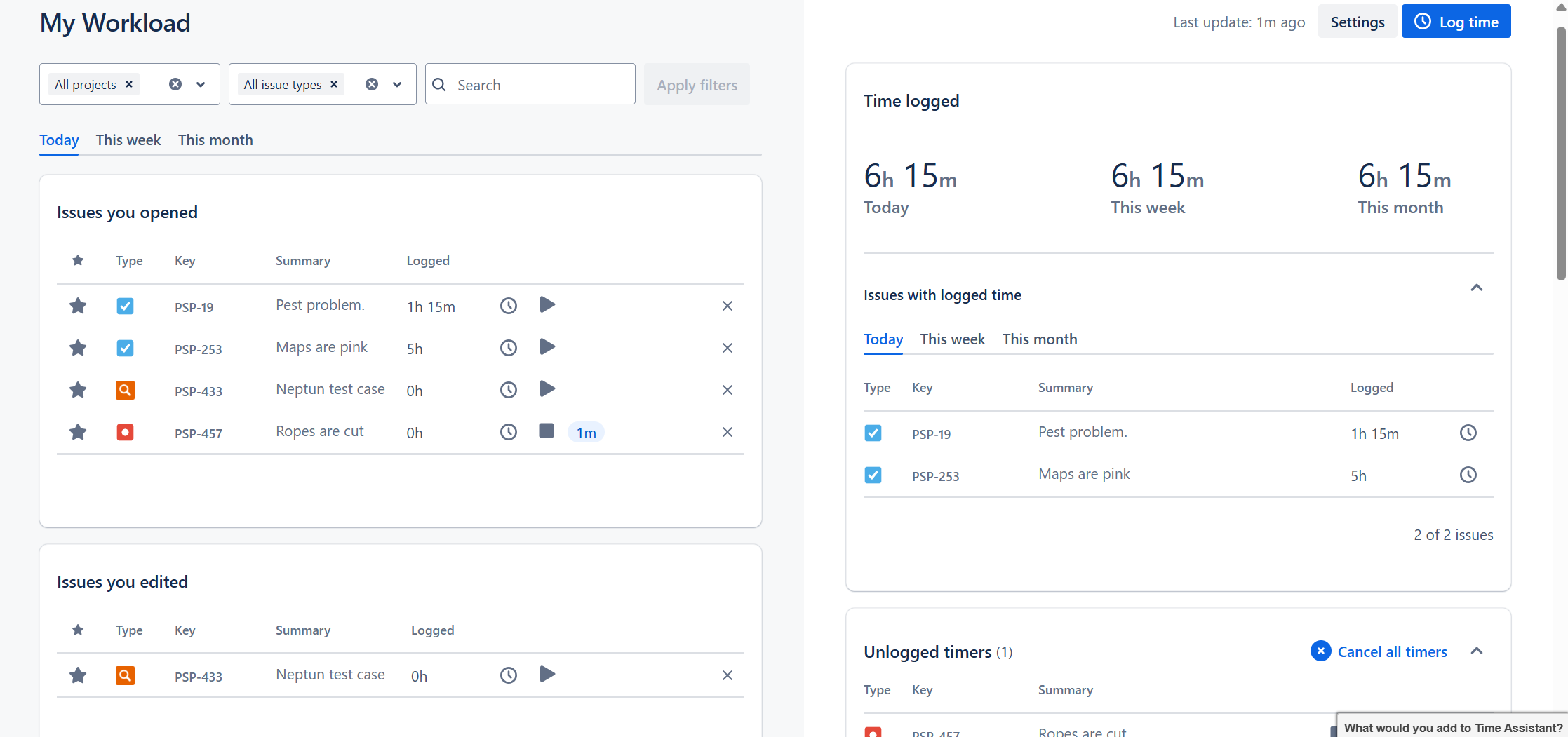Start timer for PSP-19 Pest problem in Issues you opened
The height and width of the screenshot is (737, 1568).
pyautogui.click(x=547, y=305)
